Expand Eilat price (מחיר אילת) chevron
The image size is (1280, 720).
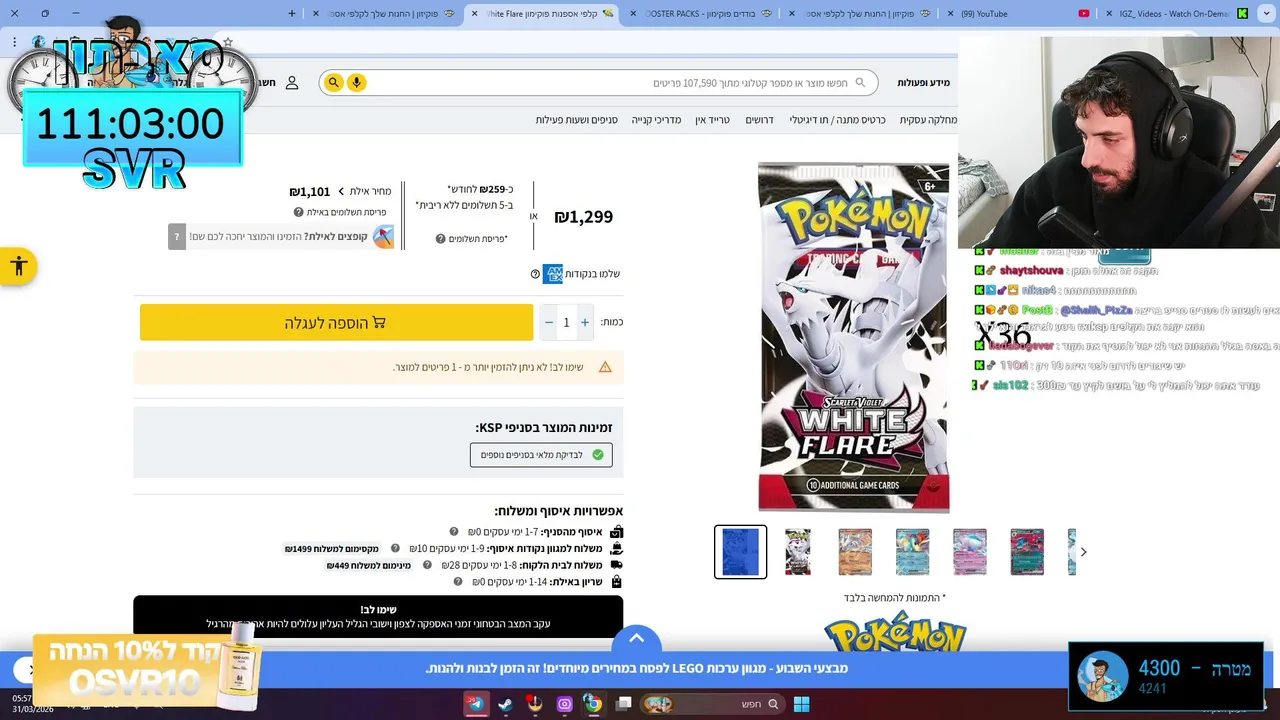[x=341, y=191]
